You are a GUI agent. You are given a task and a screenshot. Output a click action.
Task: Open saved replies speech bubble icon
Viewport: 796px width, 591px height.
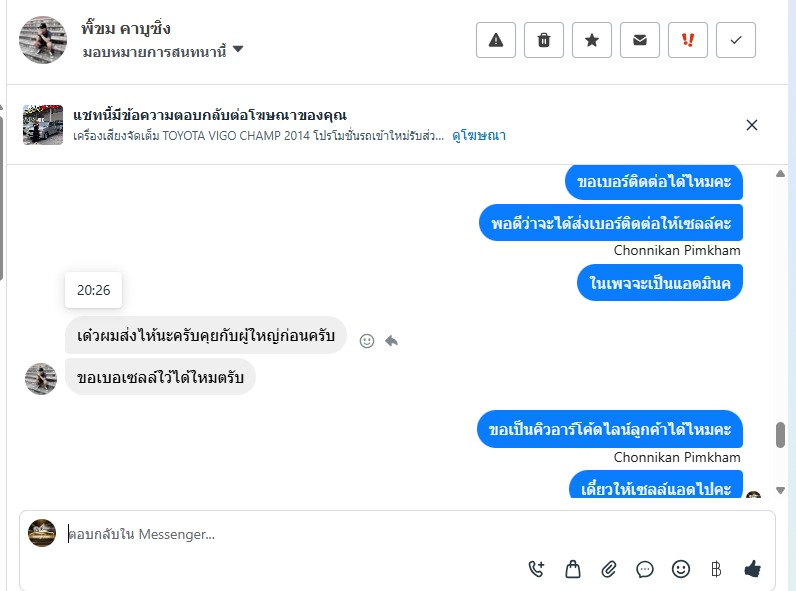(x=645, y=569)
